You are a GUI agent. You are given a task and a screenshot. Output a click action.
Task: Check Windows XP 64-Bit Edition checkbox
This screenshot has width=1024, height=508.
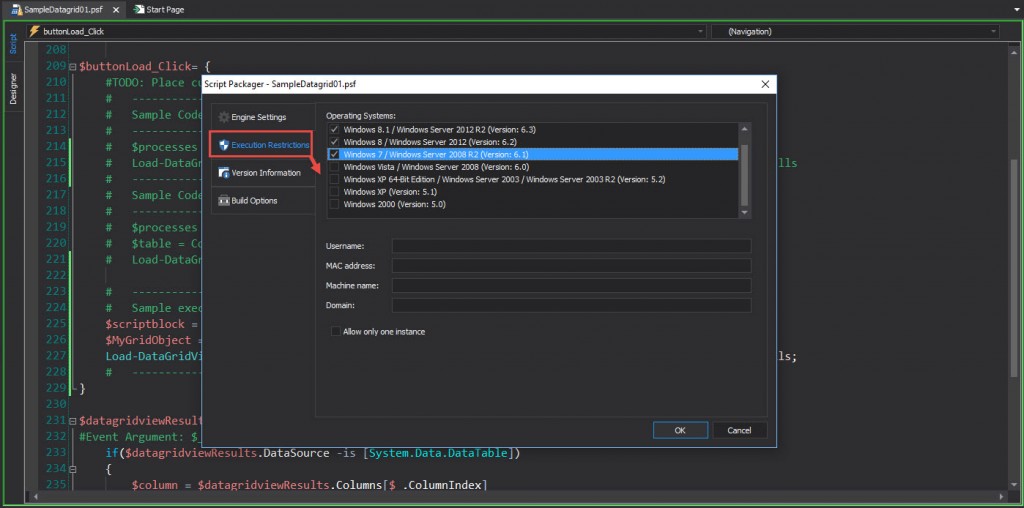[335, 179]
